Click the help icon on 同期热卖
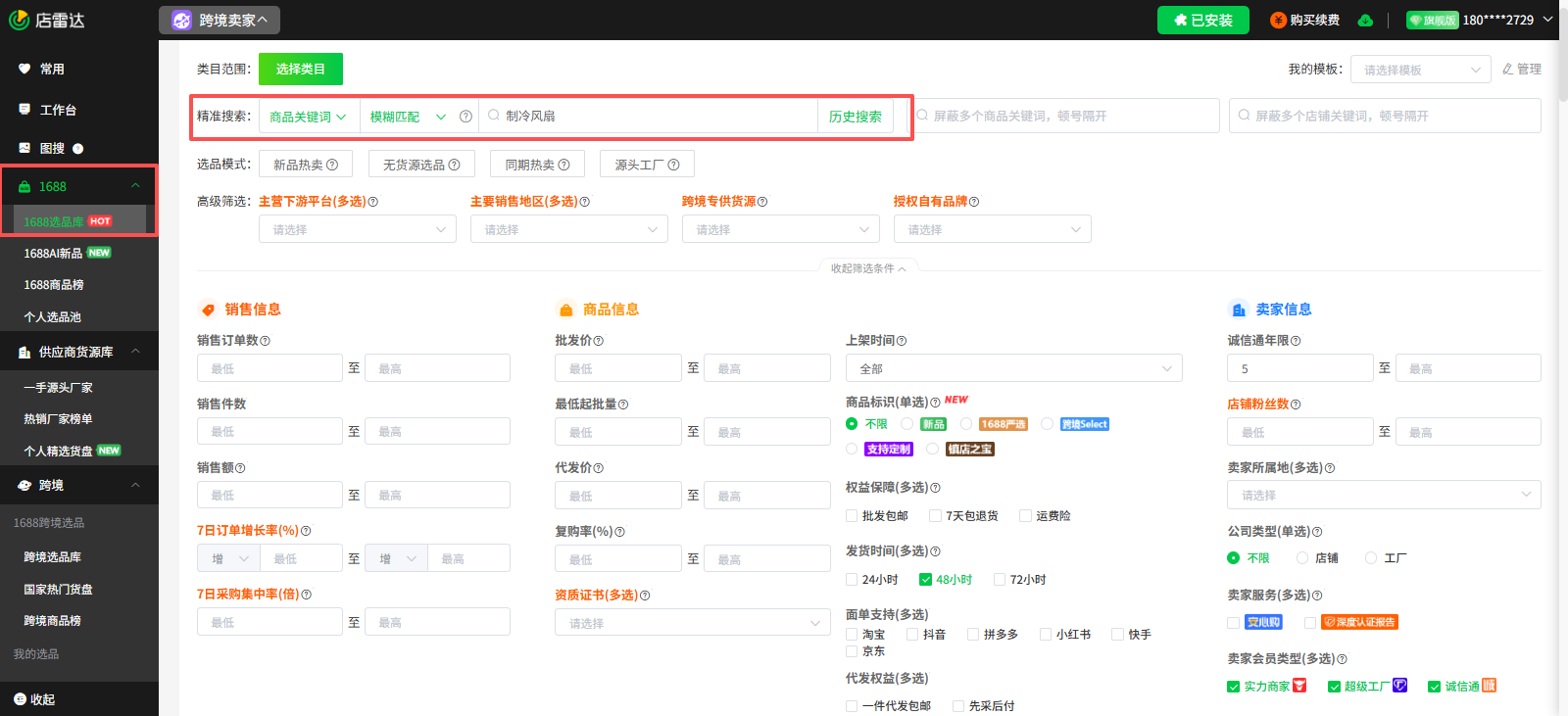 coord(563,165)
